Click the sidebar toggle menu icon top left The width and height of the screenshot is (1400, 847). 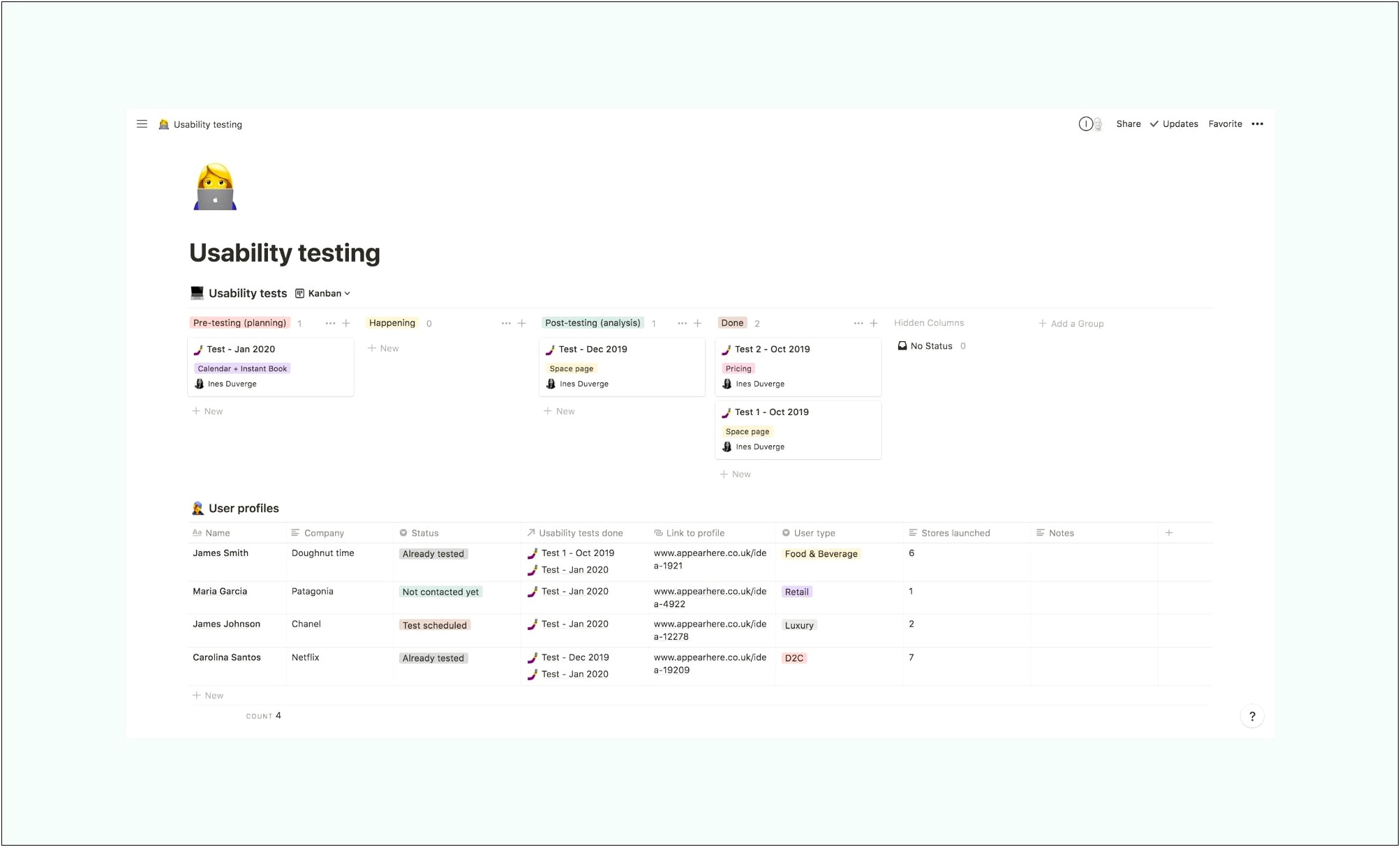point(142,124)
